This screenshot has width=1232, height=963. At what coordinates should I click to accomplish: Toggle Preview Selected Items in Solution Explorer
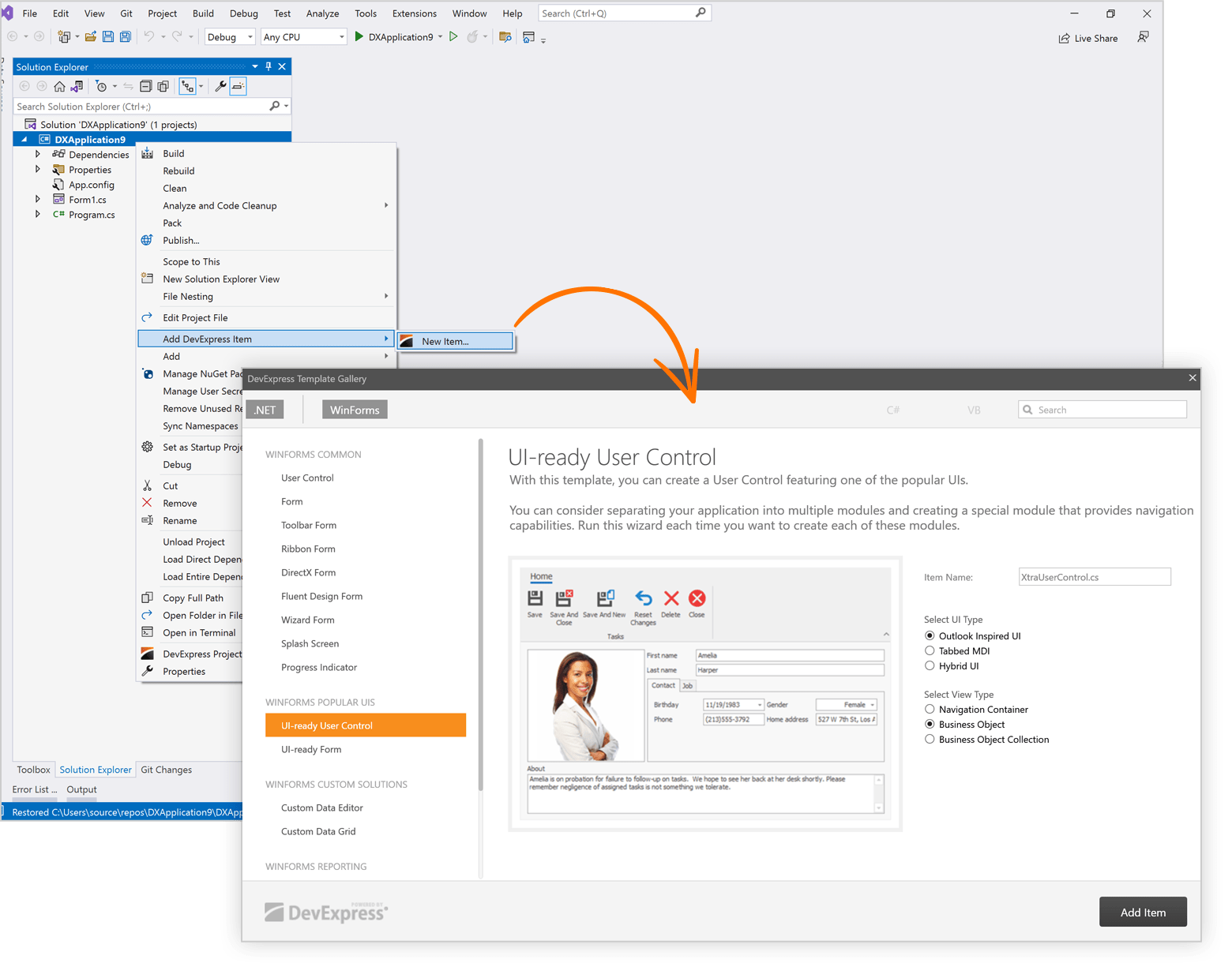[238, 86]
